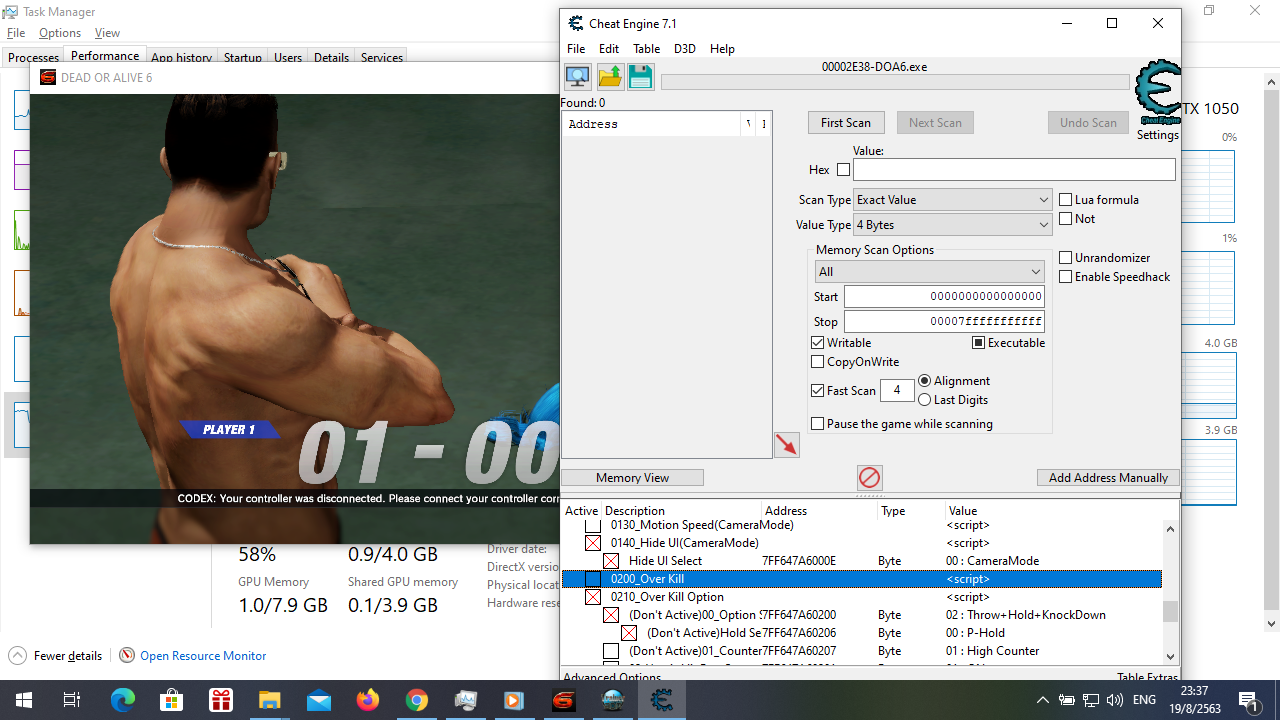Open the Help menu in Cheat Engine
This screenshot has width=1280, height=720.
722,49
